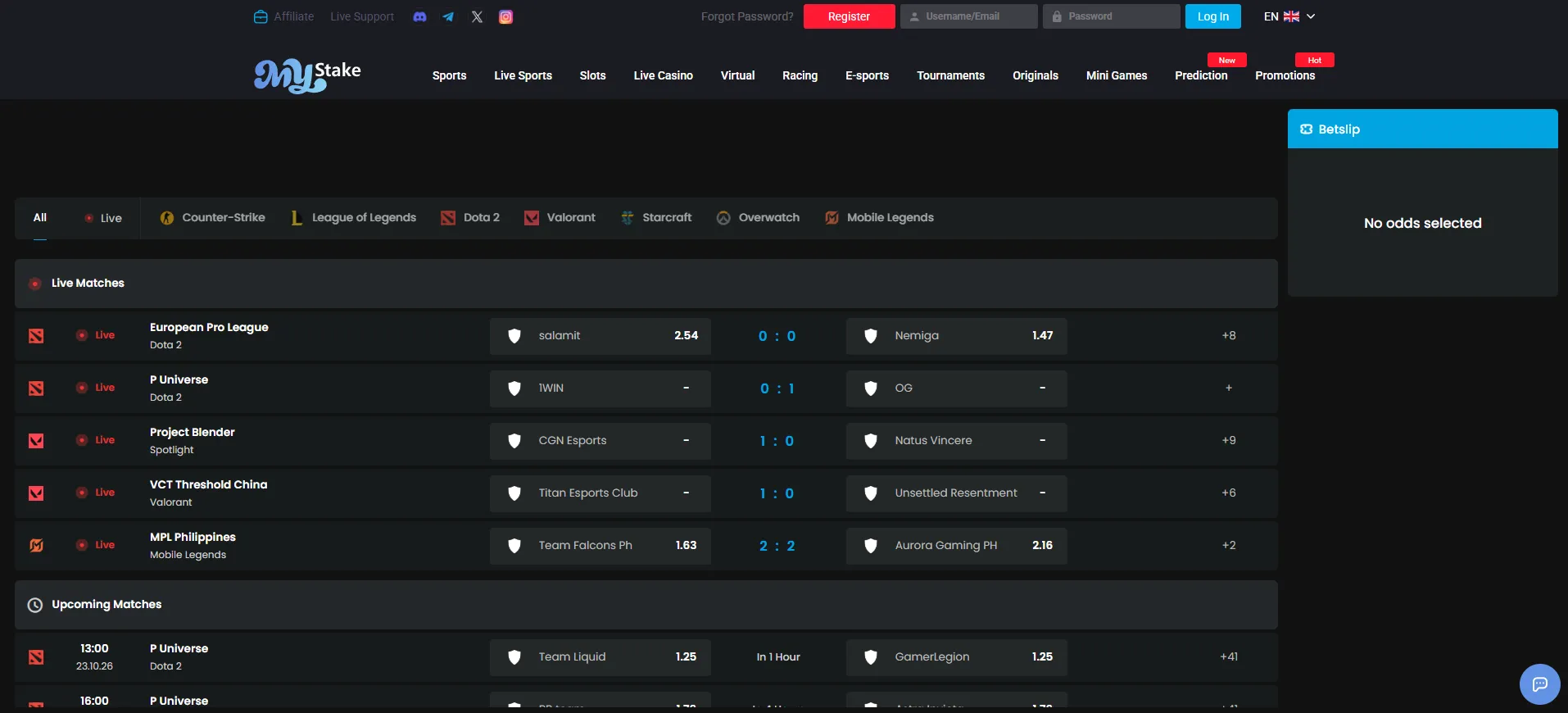The height and width of the screenshot is (713, 1568).
Task: Expand + markets for 1WIN vs OG
Action: pos(1229,388)
